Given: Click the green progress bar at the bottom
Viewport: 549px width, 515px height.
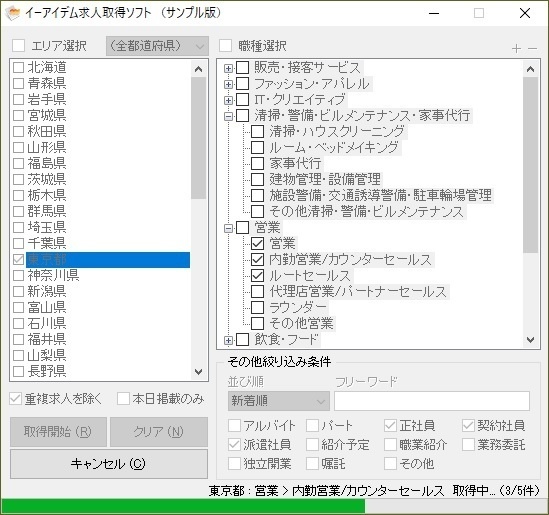Looking at the screenshot, I should coord(182,506).
